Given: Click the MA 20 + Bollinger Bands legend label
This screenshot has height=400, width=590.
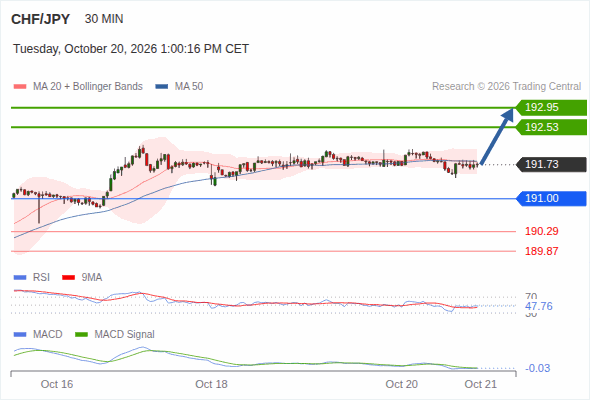Looking at the screenshot, I should coord(88,87).
